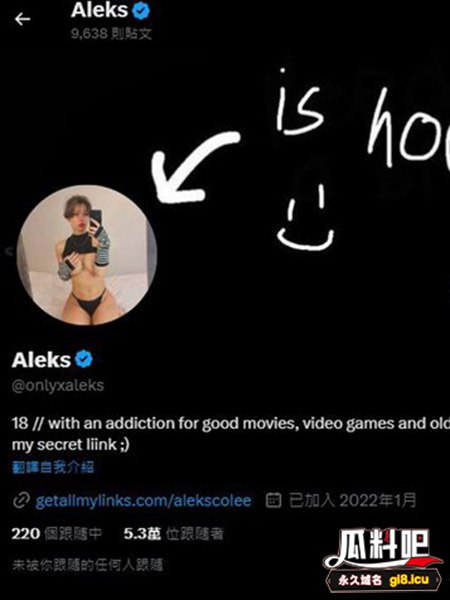Click the bio text starting with 18 //

tap(231, 434)
